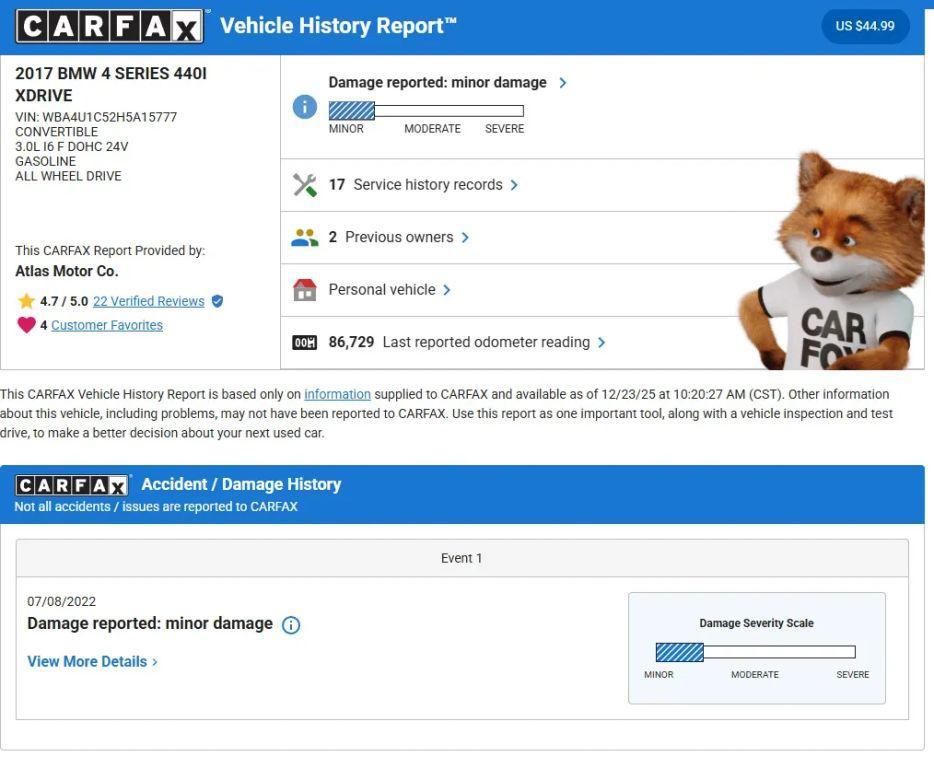Expand the Damage reported: minor damage summary
This screenshot has height=768, width=934.
(447, 83)
